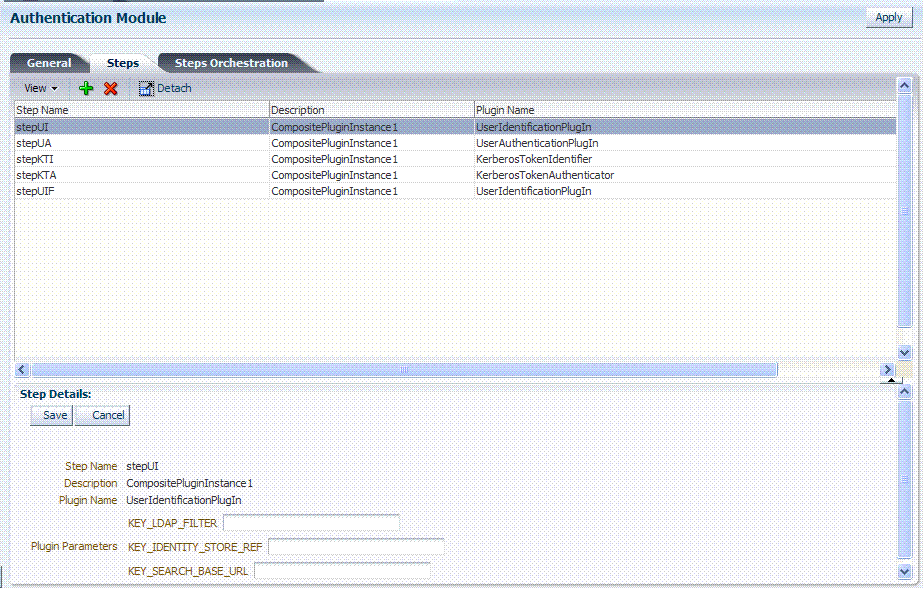Click the table horizontal scroll right arrow
The image size is (923, 589).
(x=887, y=370)
